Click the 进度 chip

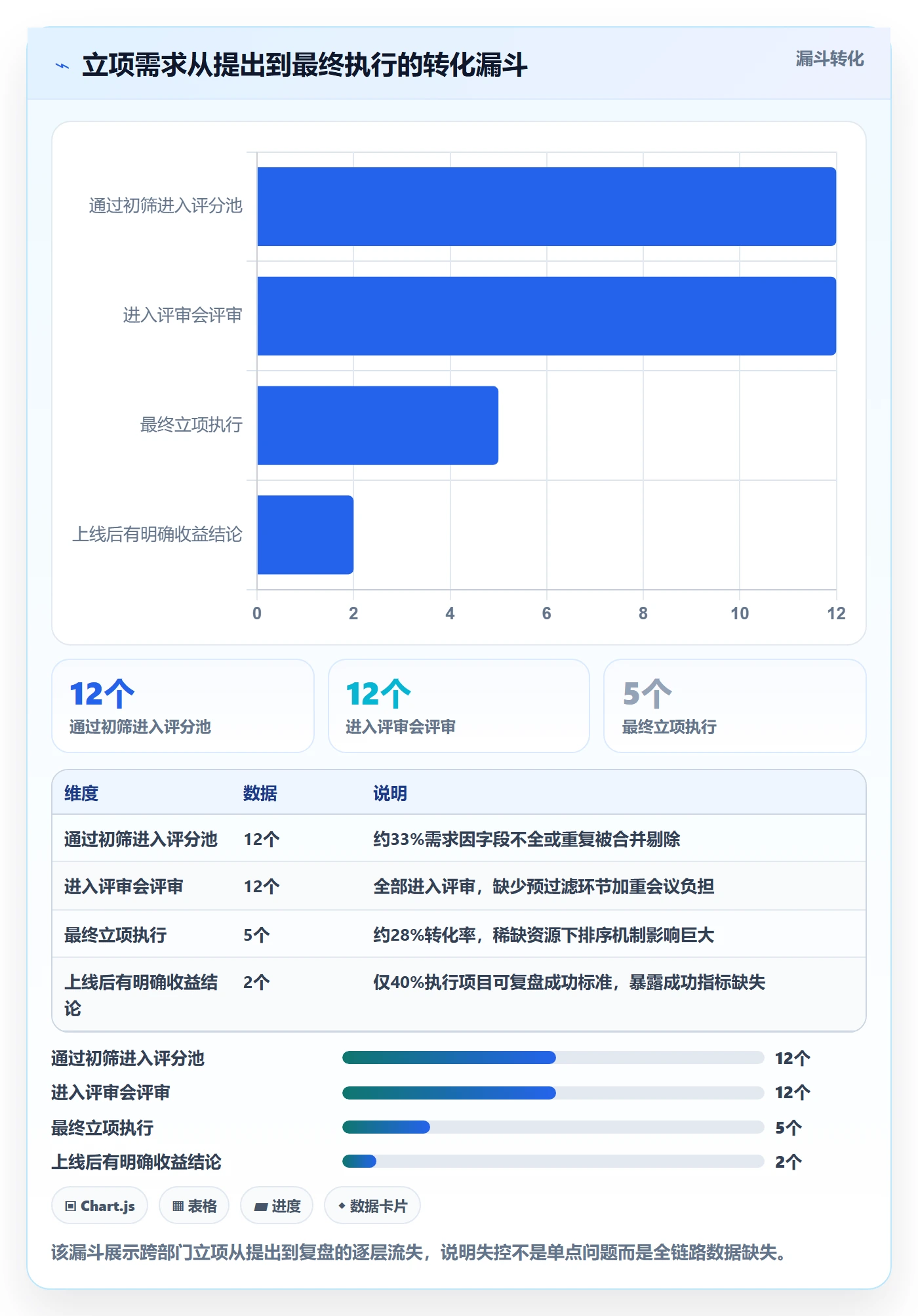coord(277,1205)
